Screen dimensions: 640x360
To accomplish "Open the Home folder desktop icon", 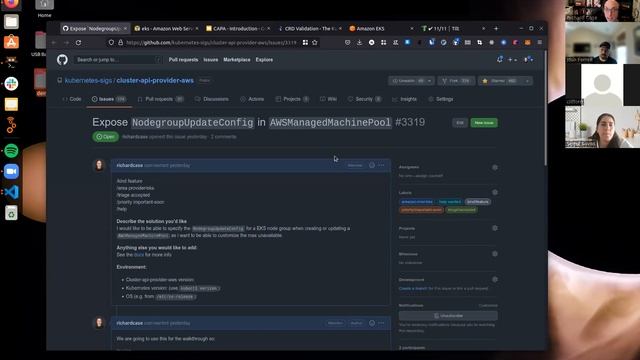I will [44, 8].
